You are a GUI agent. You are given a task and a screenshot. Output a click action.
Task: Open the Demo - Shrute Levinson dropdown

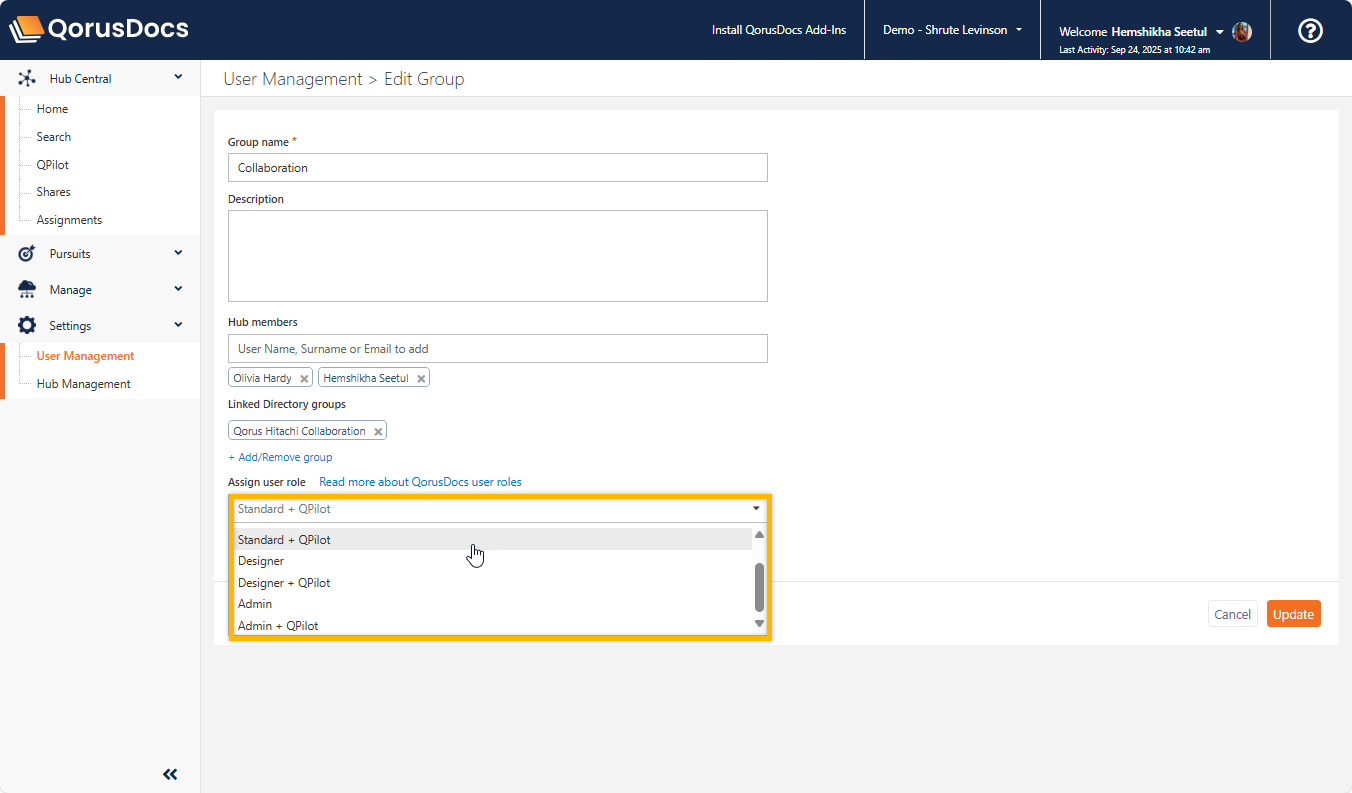(952, 30)
